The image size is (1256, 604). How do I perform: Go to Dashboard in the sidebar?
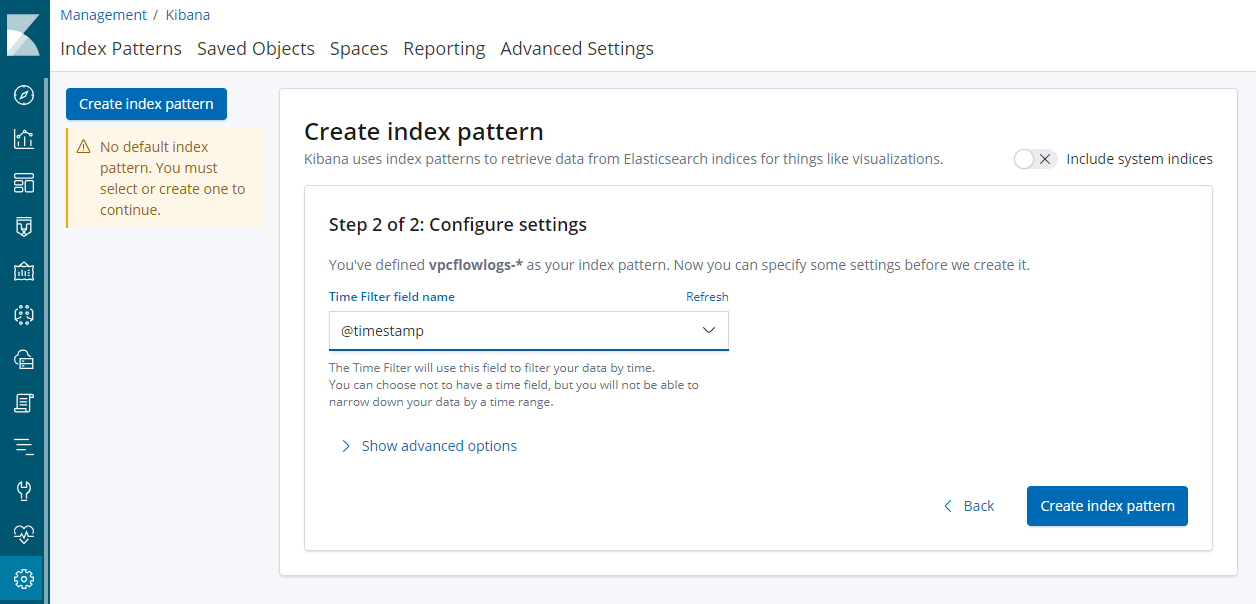[x=24, y=183]
